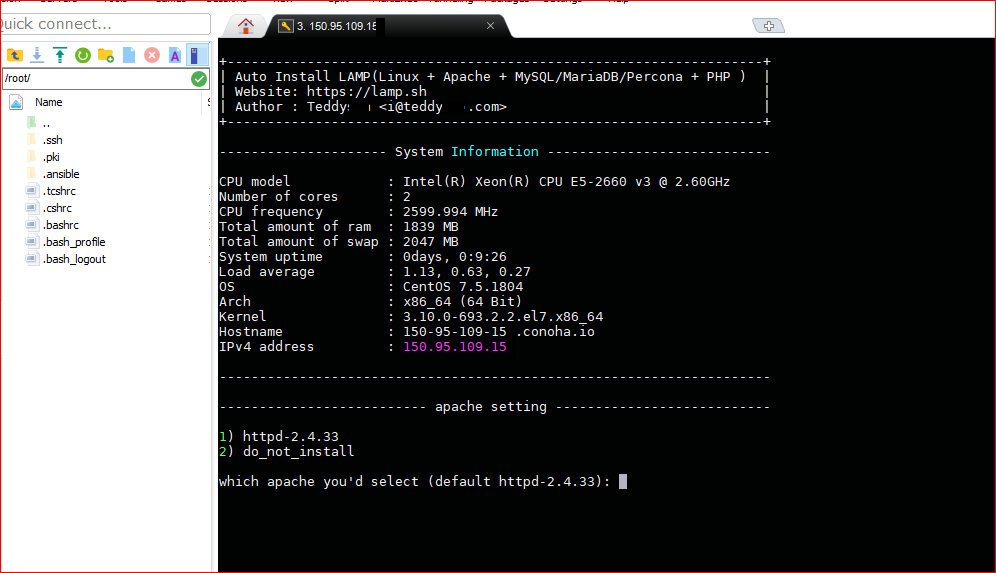
Task: Sort files by Name column
Action: click(x=48, y=102)
